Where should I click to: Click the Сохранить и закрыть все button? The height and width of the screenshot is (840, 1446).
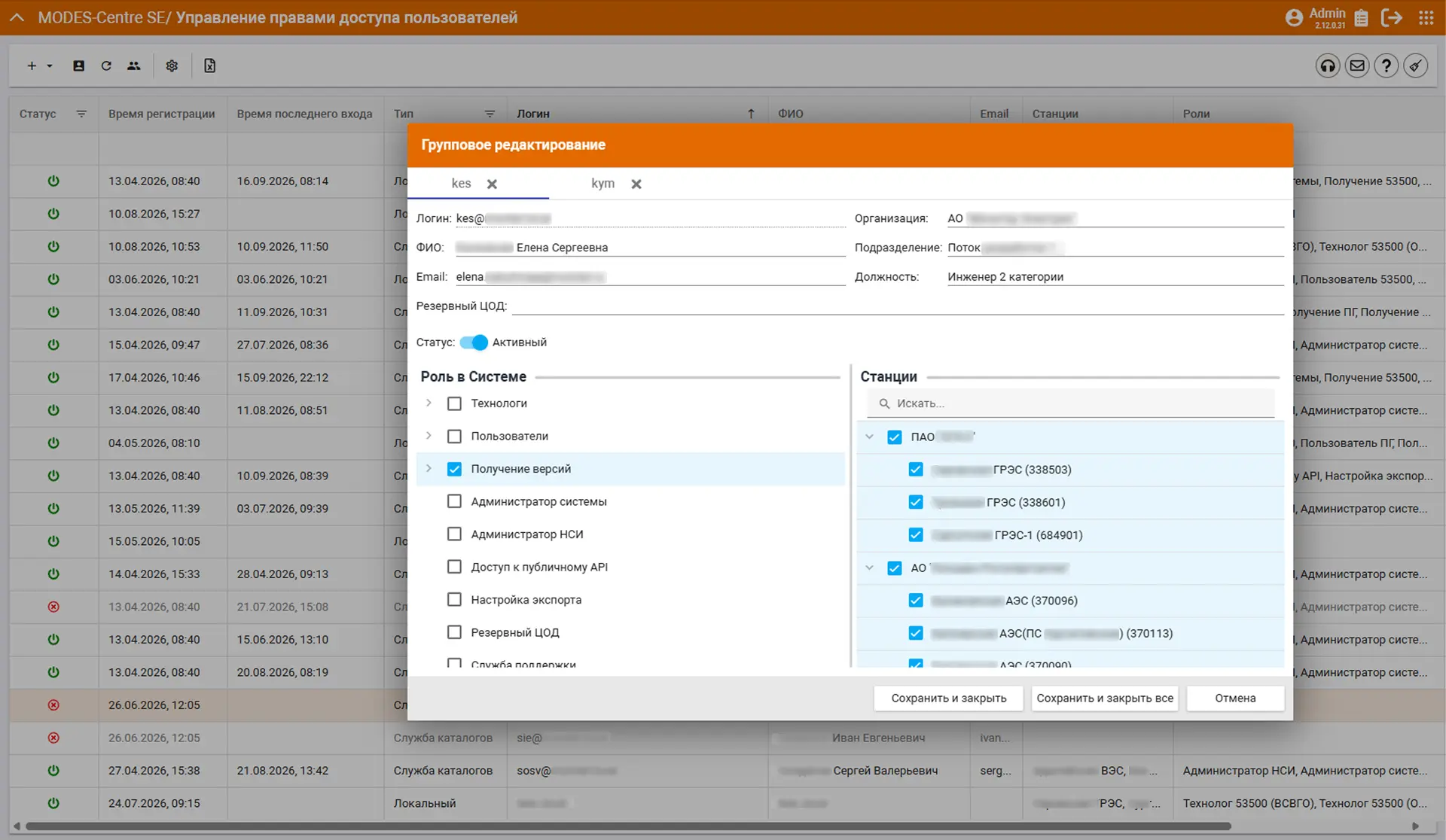tap(1105, 698)
